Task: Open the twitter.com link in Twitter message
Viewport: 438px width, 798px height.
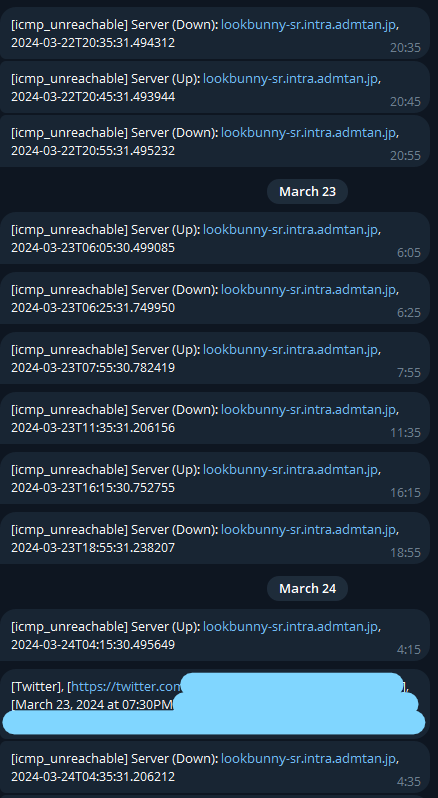Action: (x=126, y=687)
